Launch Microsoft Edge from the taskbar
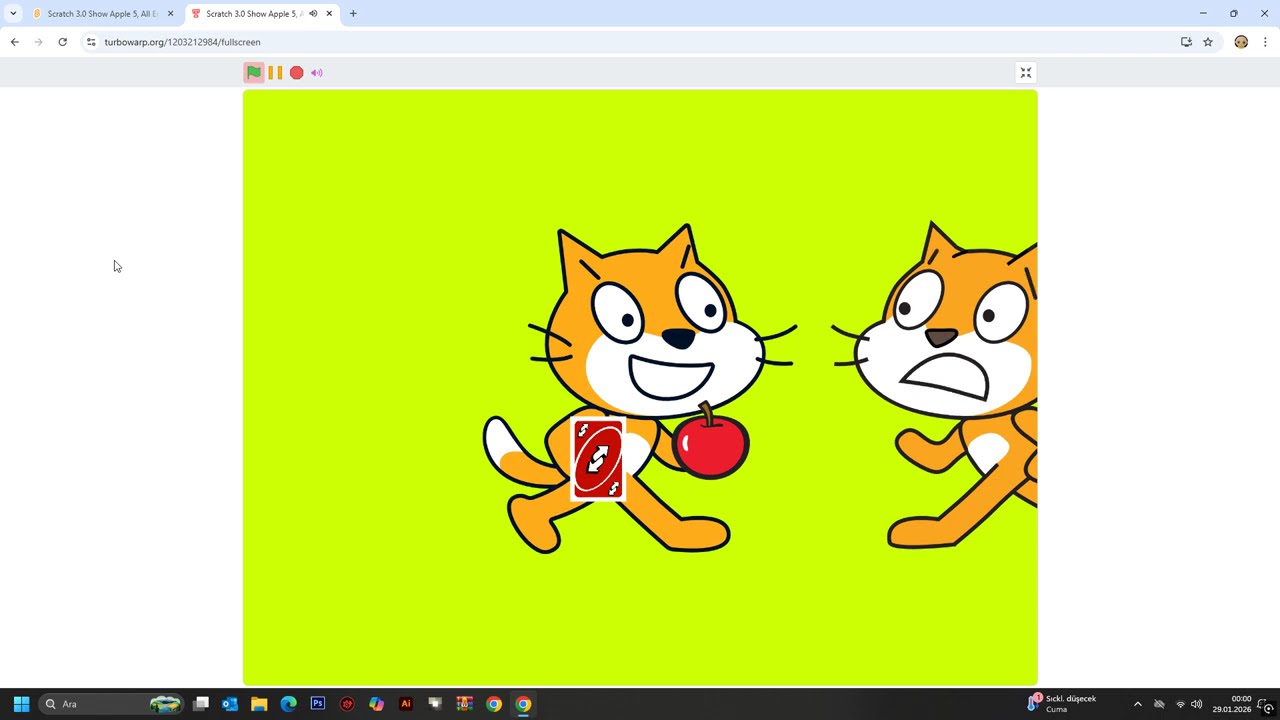The image size is (1280, 720). coord(288,704)
